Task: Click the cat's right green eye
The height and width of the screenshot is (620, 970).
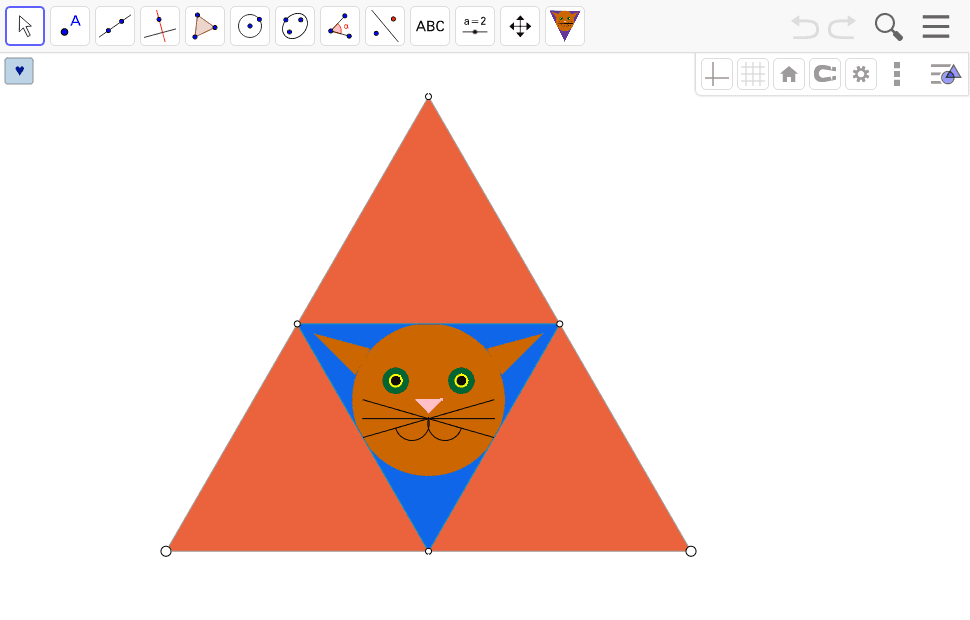Action: [461, 381]
